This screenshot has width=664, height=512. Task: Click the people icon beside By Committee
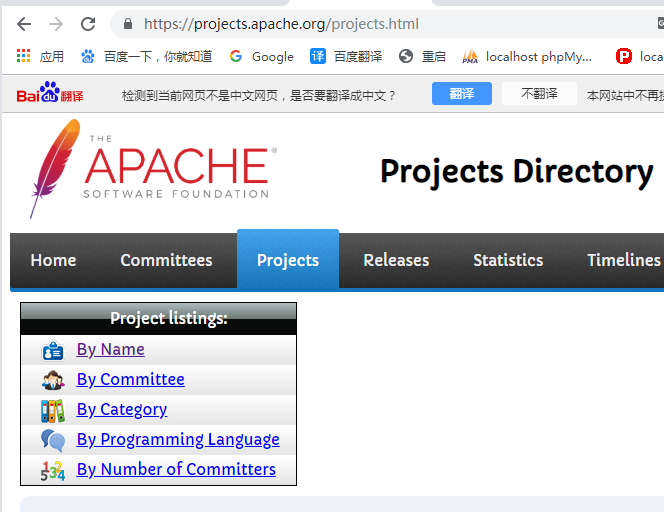coord(53,380)
